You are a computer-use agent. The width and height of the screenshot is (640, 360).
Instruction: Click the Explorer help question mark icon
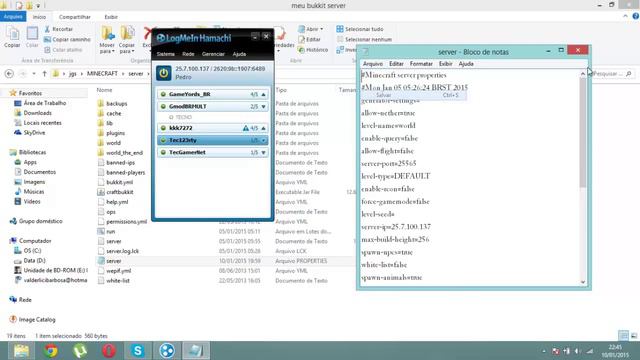click(x=636, y=16)
